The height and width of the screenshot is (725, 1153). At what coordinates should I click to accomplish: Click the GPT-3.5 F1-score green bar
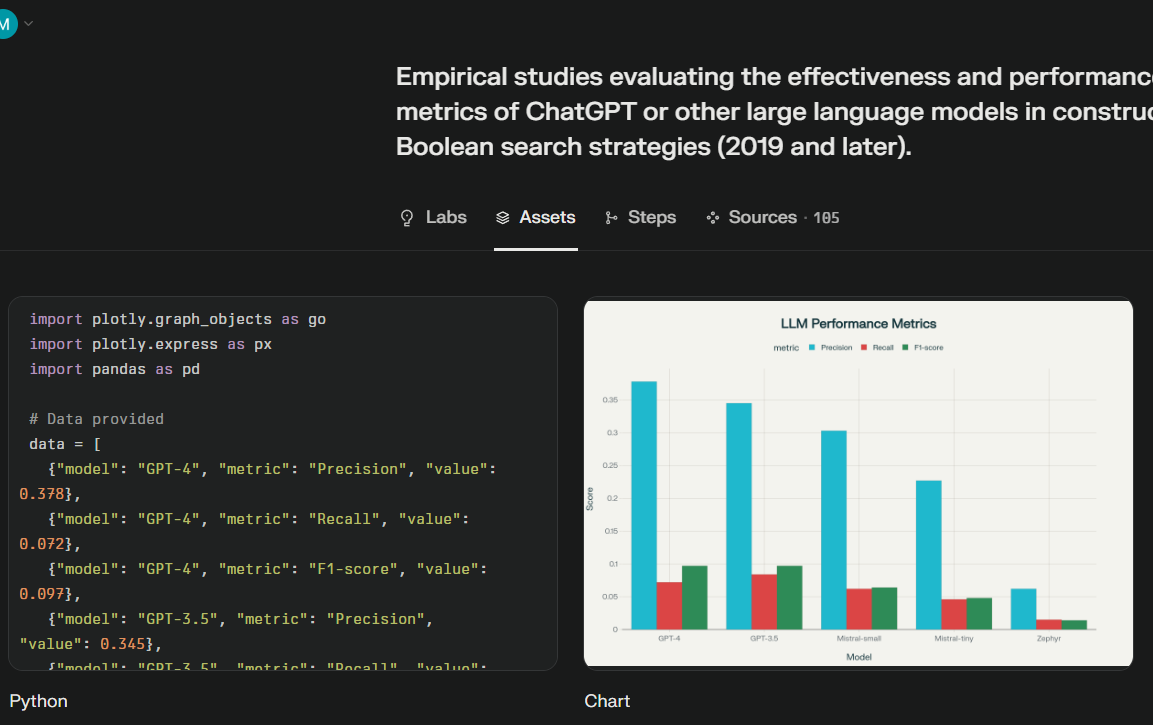tap(790, 598)
